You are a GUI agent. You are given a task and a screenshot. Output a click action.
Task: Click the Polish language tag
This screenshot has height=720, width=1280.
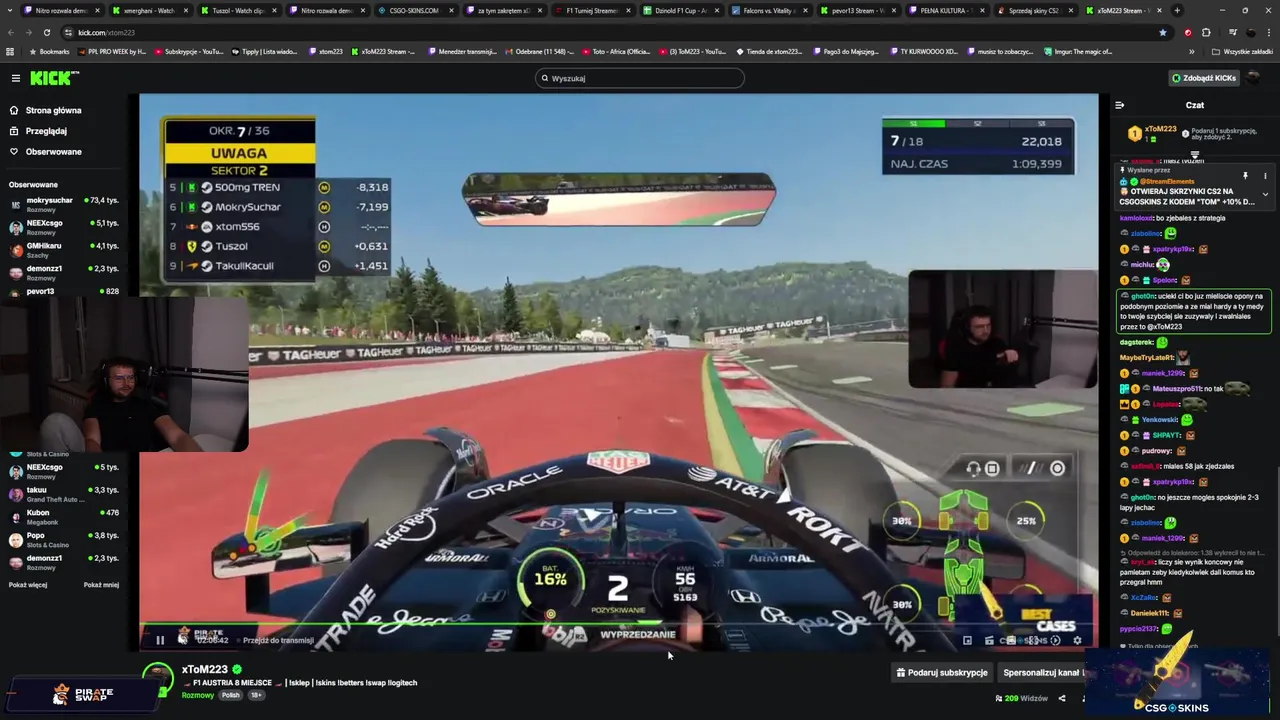pos(231,695)
